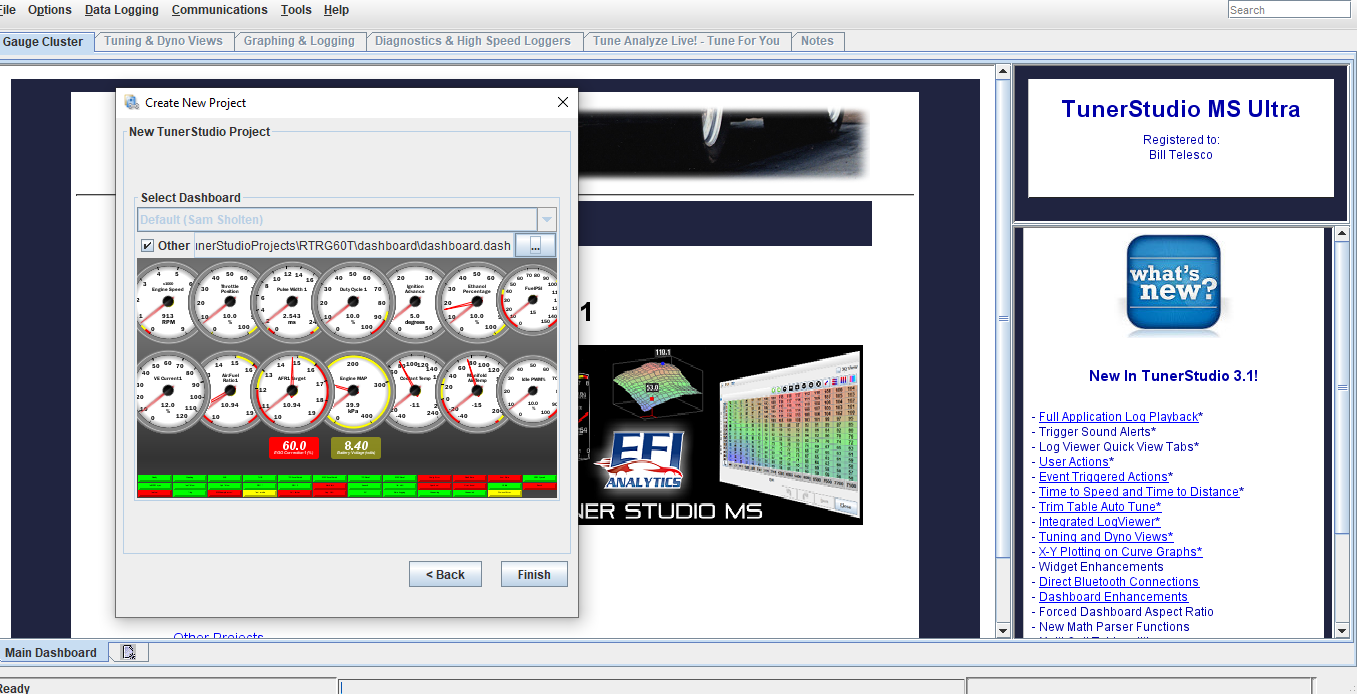Viewport: 1357px width, 694px height.
Task: Click the Duty Cycle 1 gauge in preview
Action: (353, 299)
